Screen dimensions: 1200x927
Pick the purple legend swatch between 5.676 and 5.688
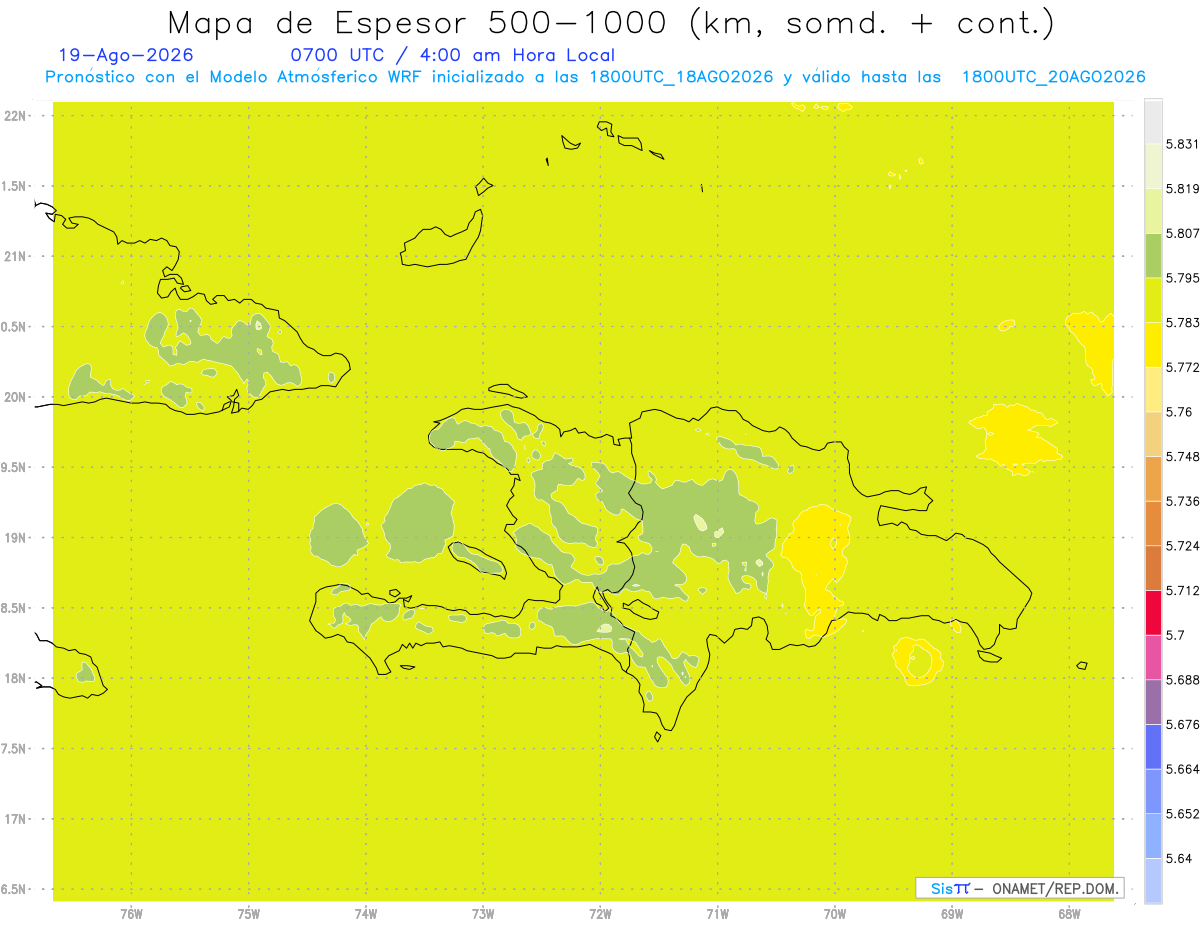(1153, 702)
